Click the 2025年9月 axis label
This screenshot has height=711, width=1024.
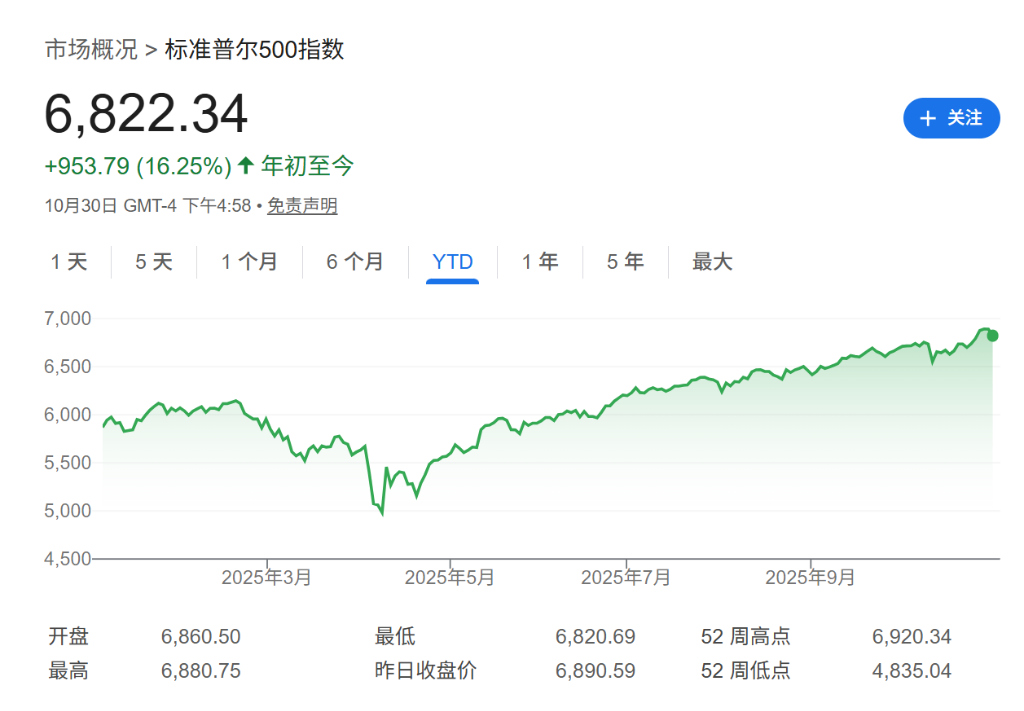[x=810, y=578]
